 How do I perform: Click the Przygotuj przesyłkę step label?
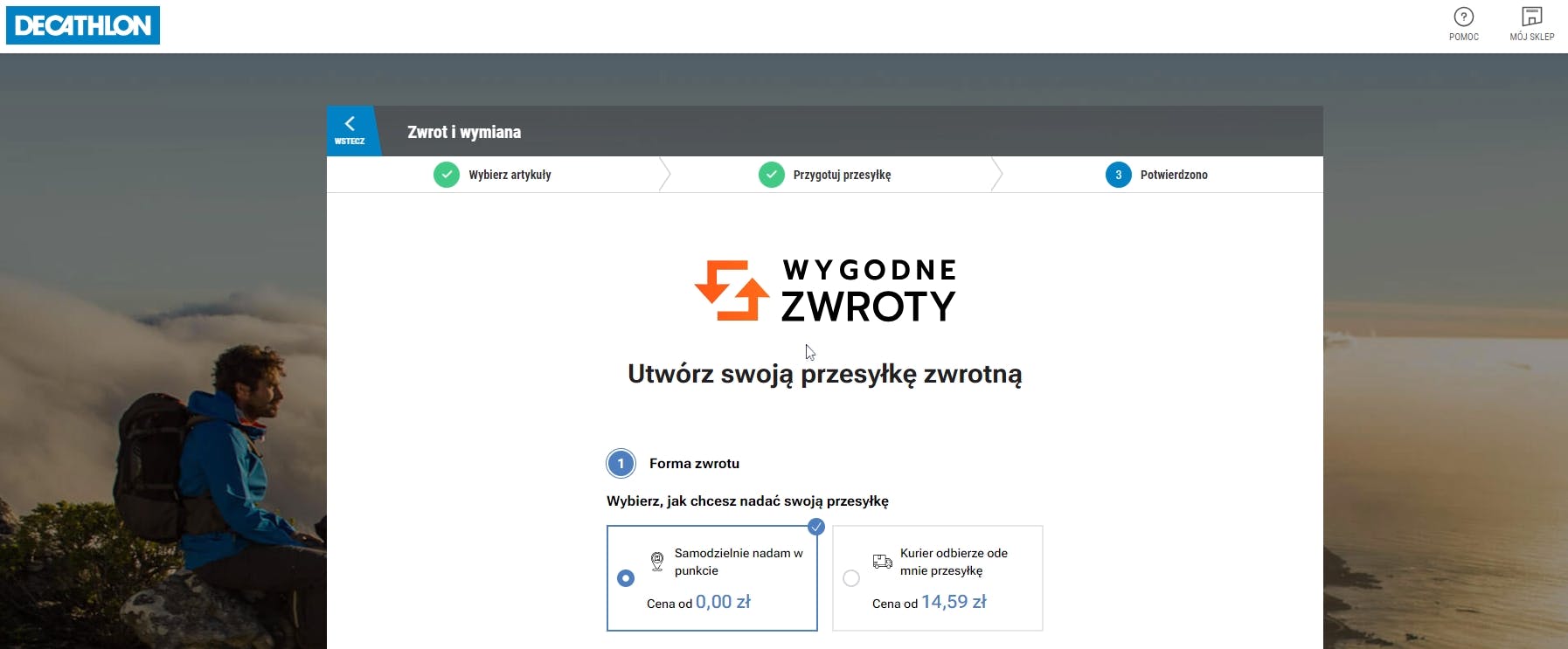click(x=841, y=174)
